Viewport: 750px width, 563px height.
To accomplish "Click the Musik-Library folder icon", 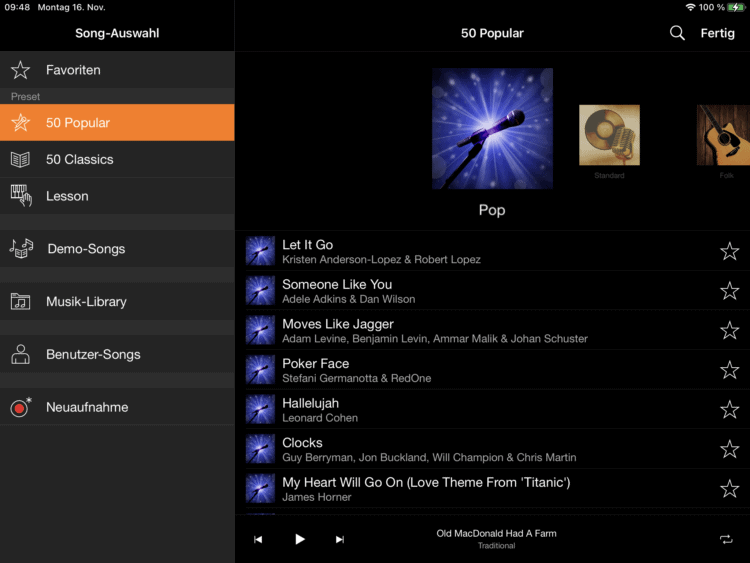I will pos(20,301).
